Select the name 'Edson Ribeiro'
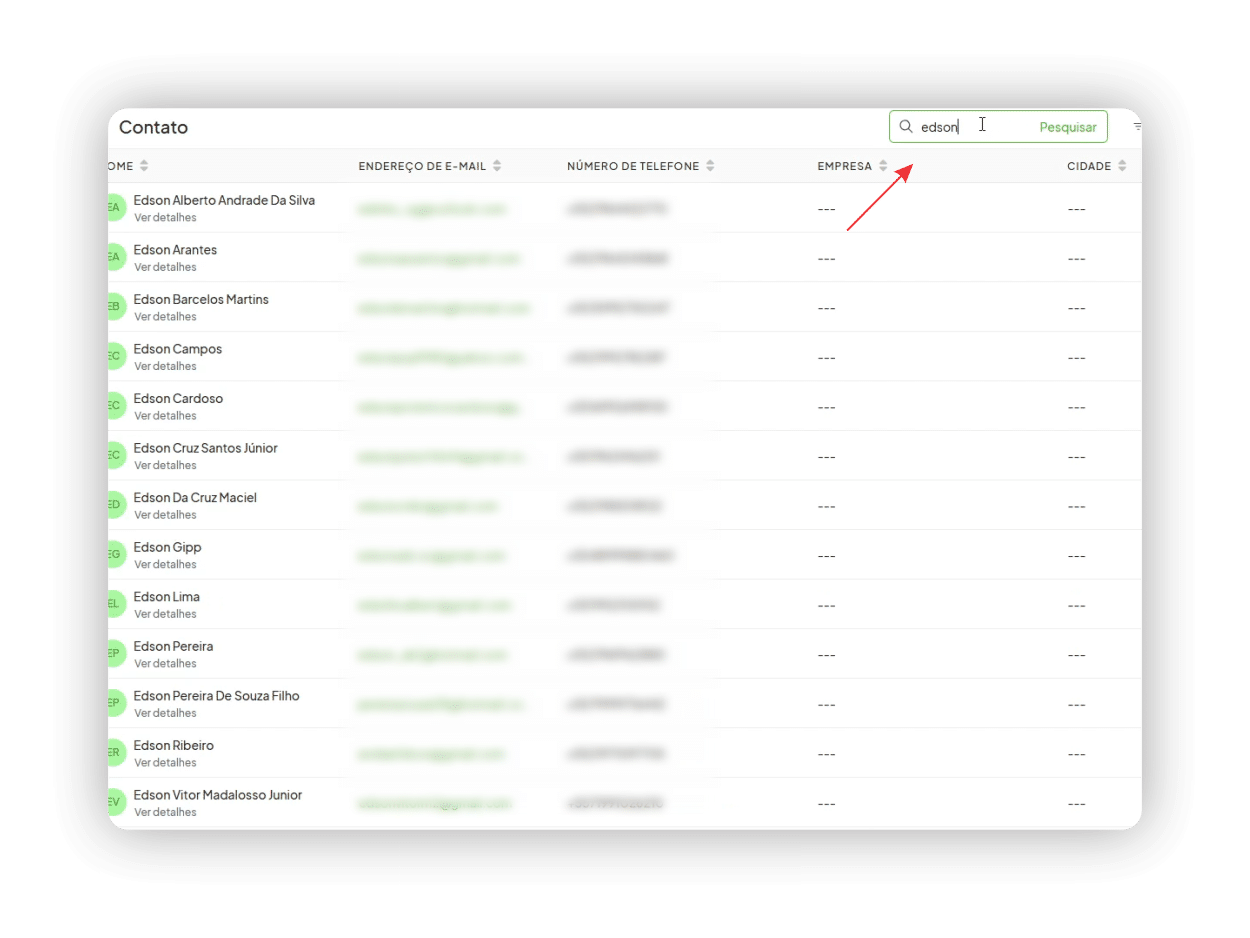The height and width of the screenshot is (938, 1250). coord(173,745)
